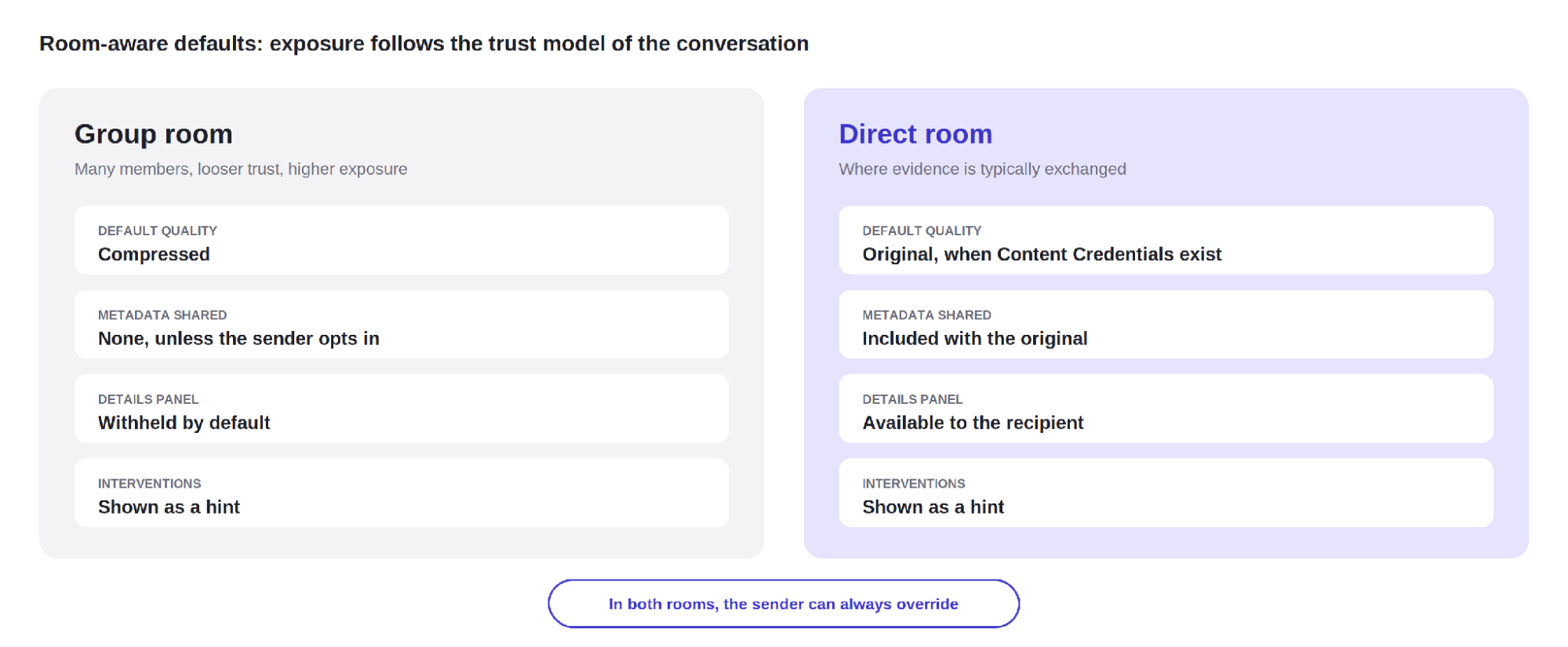
Task: Select the "Withheld by default" value
Action: [x=184, y=423]
